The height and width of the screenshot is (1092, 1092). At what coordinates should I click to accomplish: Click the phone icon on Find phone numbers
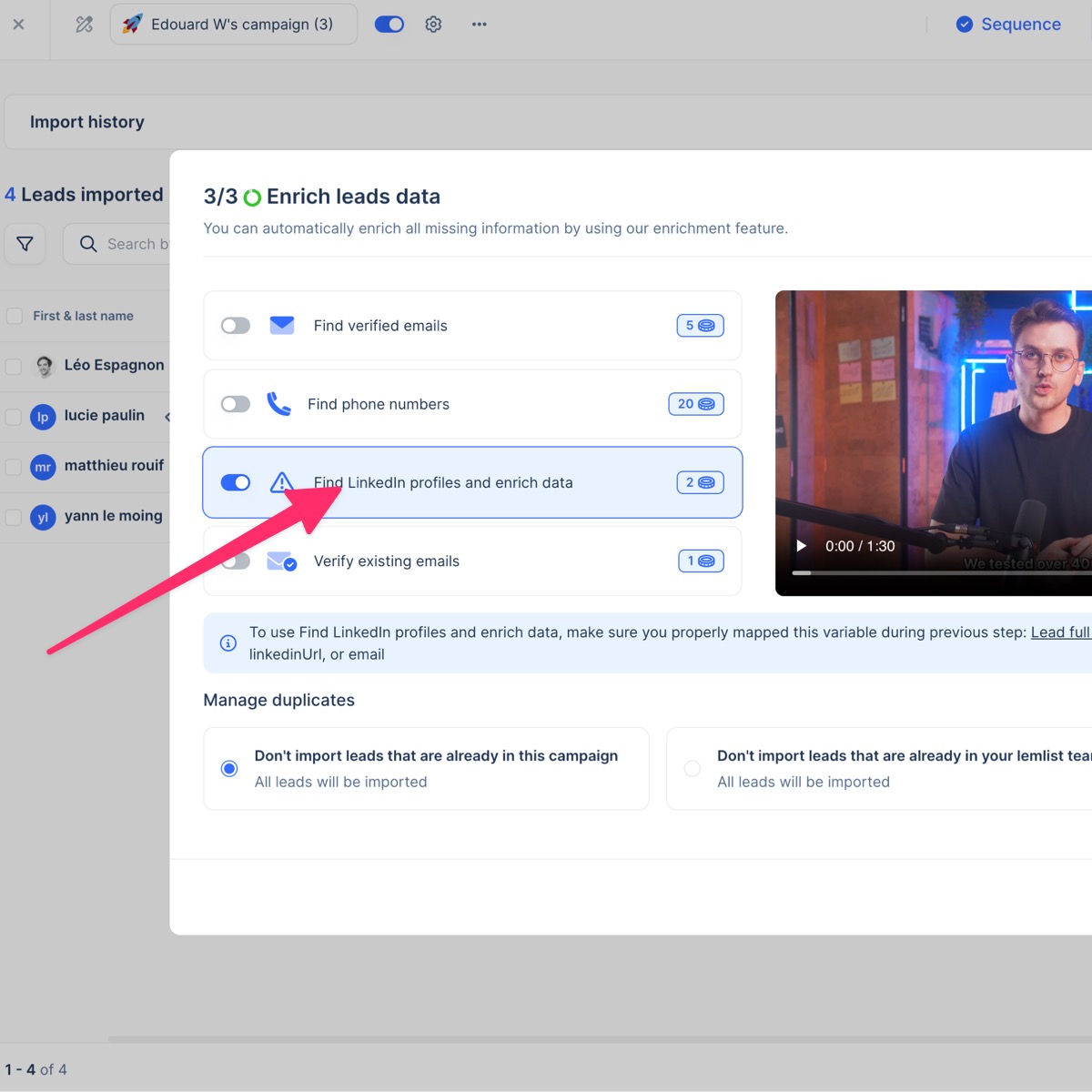[280, 404]
